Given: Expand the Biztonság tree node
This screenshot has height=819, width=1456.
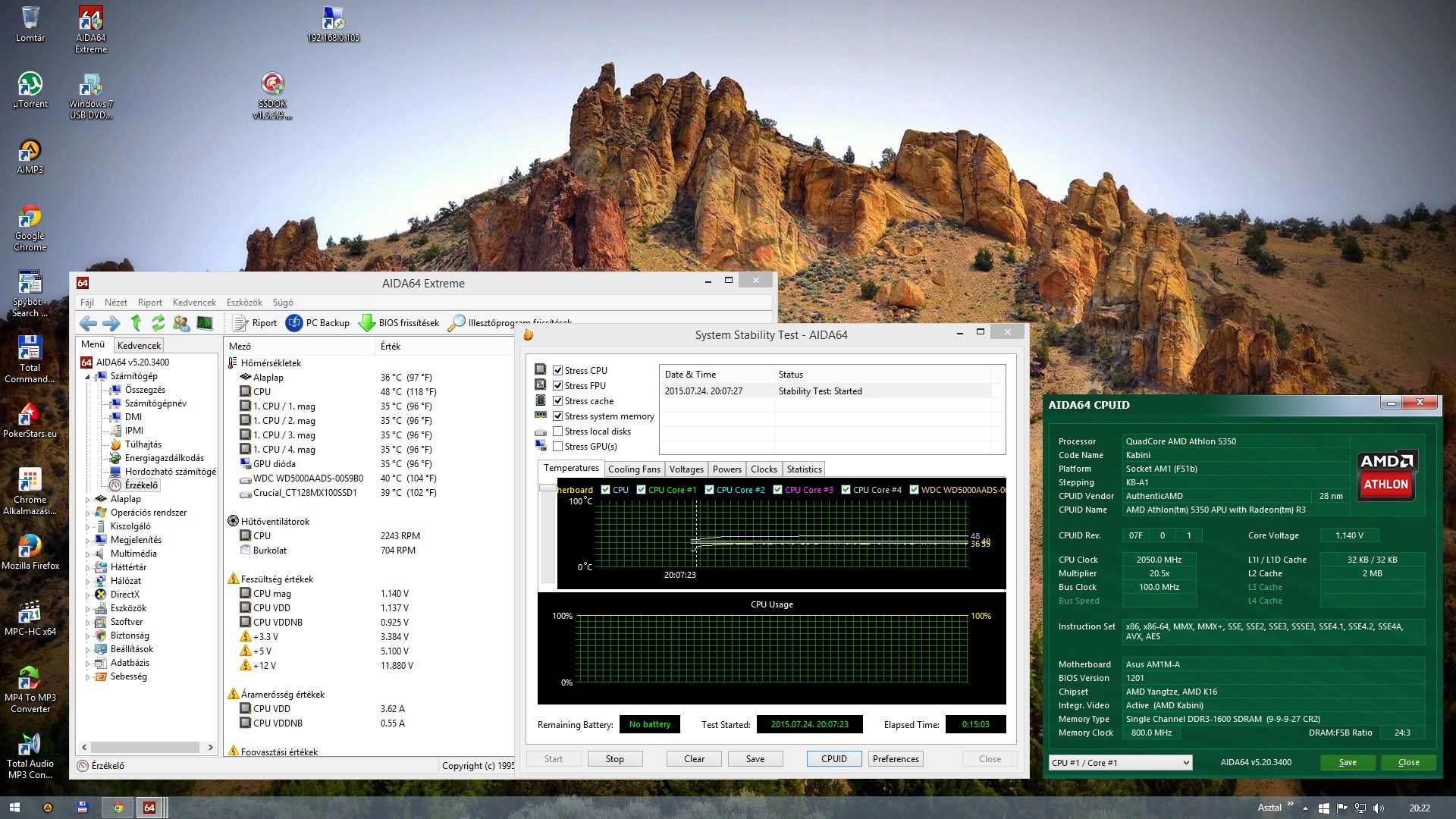Looking at the screenshot, I should 87,636.
